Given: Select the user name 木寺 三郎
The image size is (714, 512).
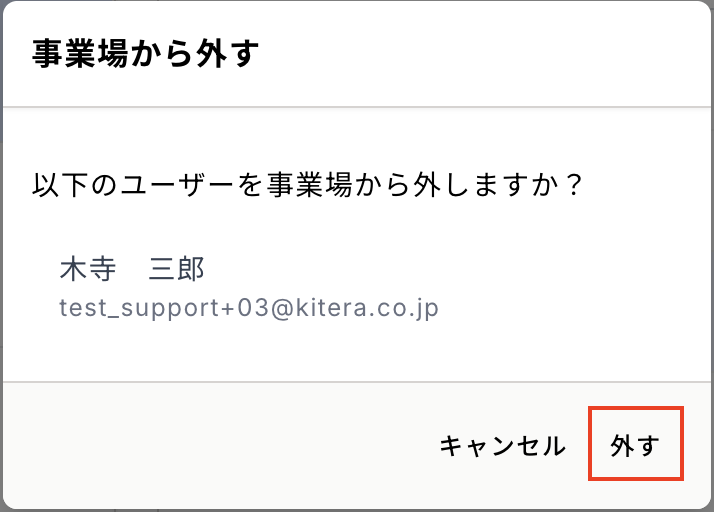Looking at the screenshot, I should 132,270.
